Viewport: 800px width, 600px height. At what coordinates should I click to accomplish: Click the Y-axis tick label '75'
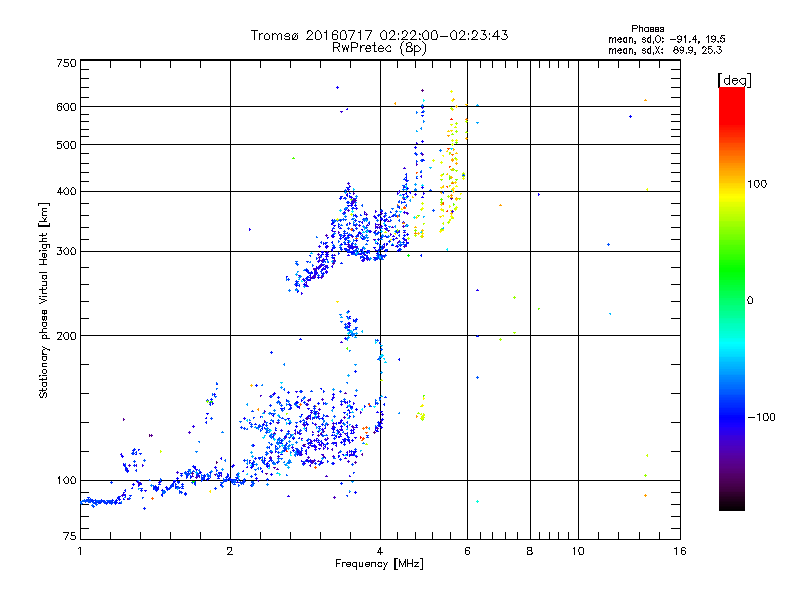(x=70, y=536)
